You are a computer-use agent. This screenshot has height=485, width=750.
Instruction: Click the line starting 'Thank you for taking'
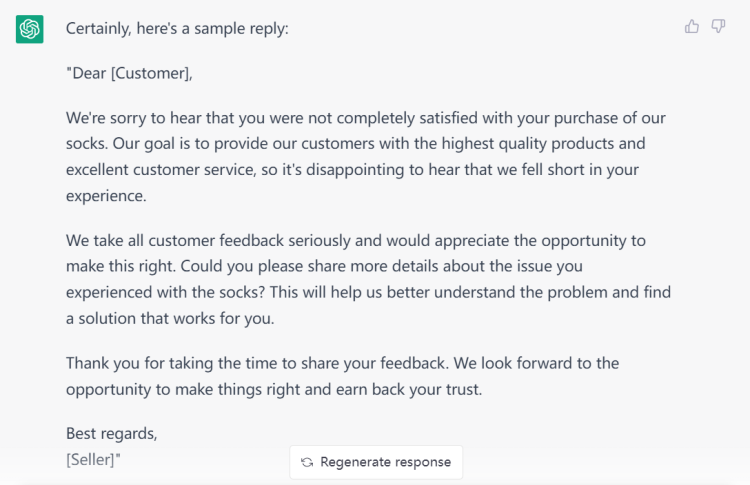[342, 362]
